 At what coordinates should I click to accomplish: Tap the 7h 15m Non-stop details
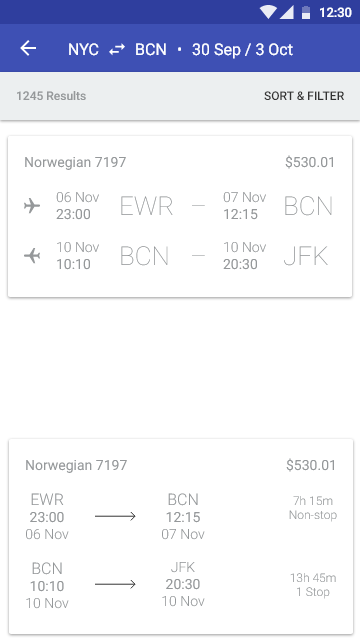point(313,508)
